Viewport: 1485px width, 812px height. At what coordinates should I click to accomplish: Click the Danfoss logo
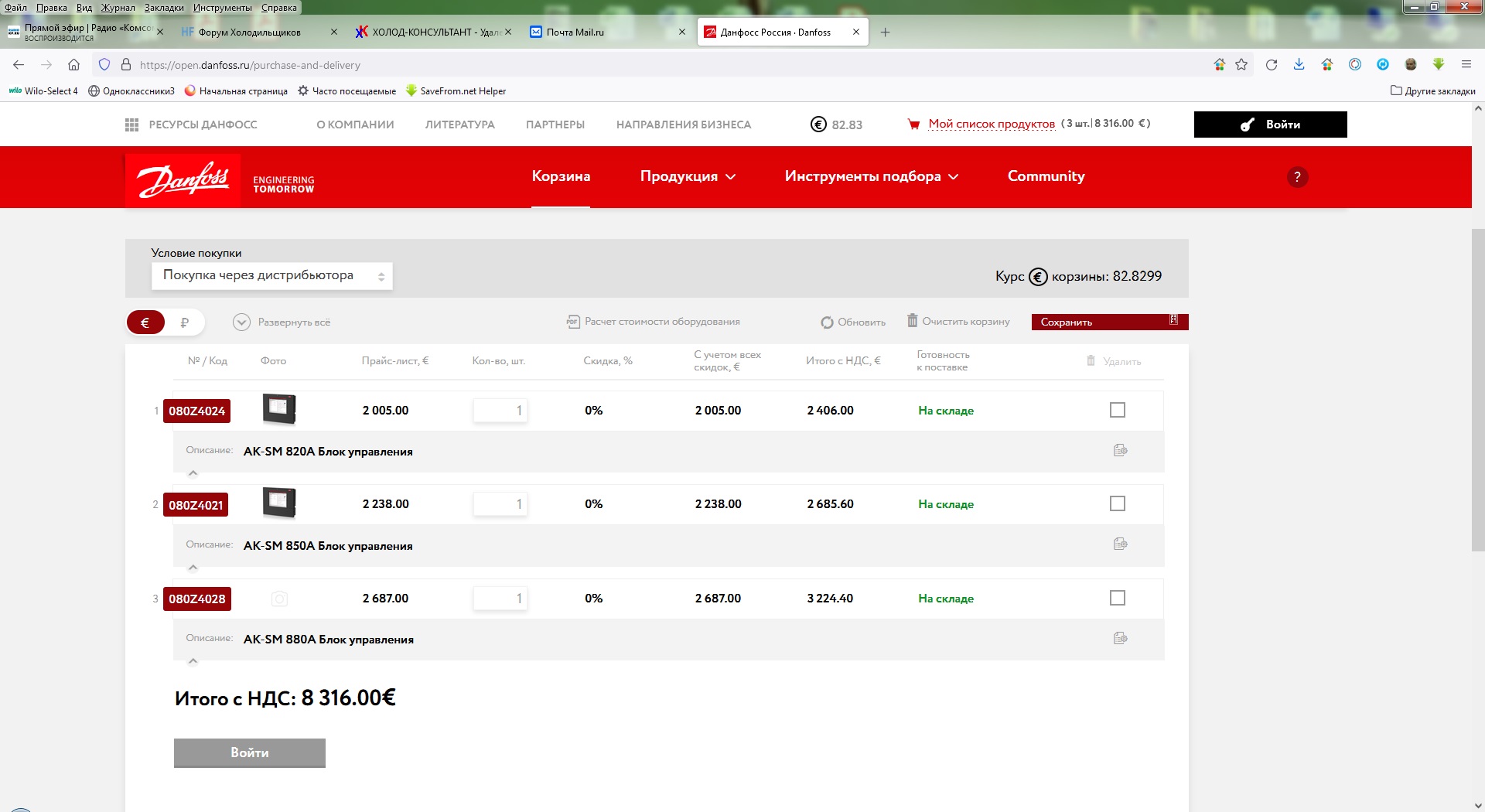pos(183,180)
